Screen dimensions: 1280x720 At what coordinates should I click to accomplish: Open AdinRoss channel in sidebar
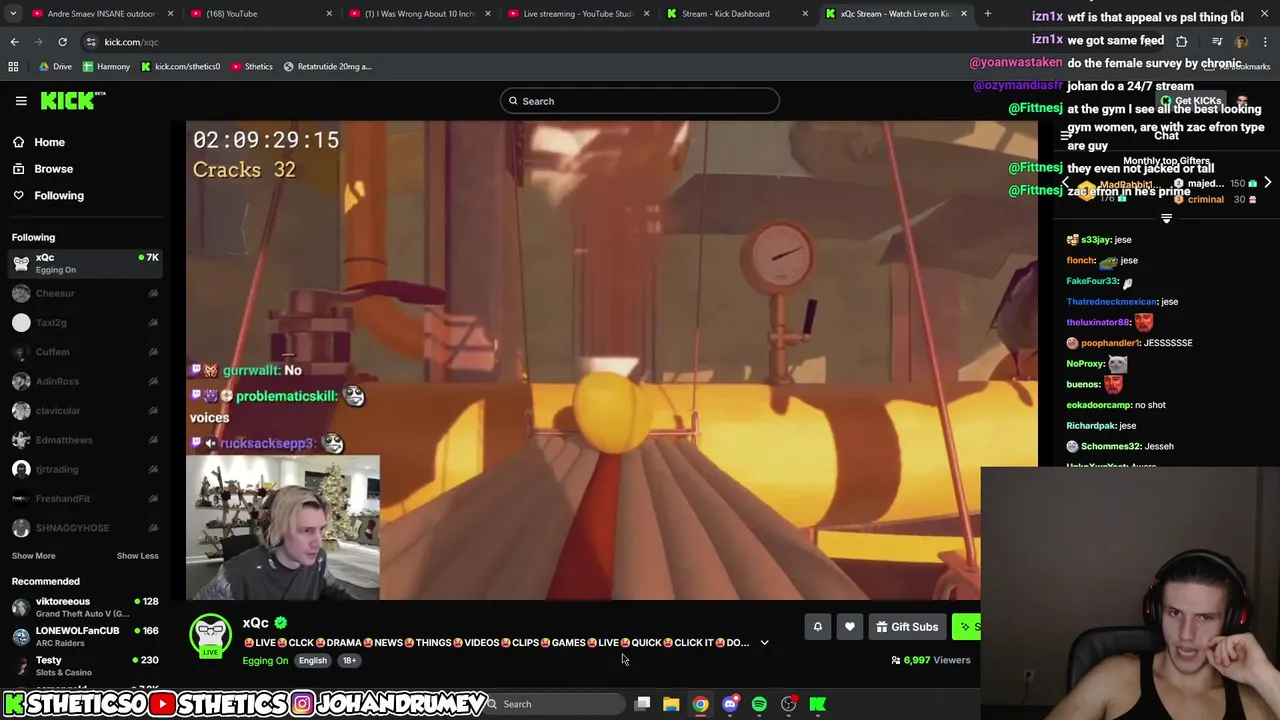point(85,381)
